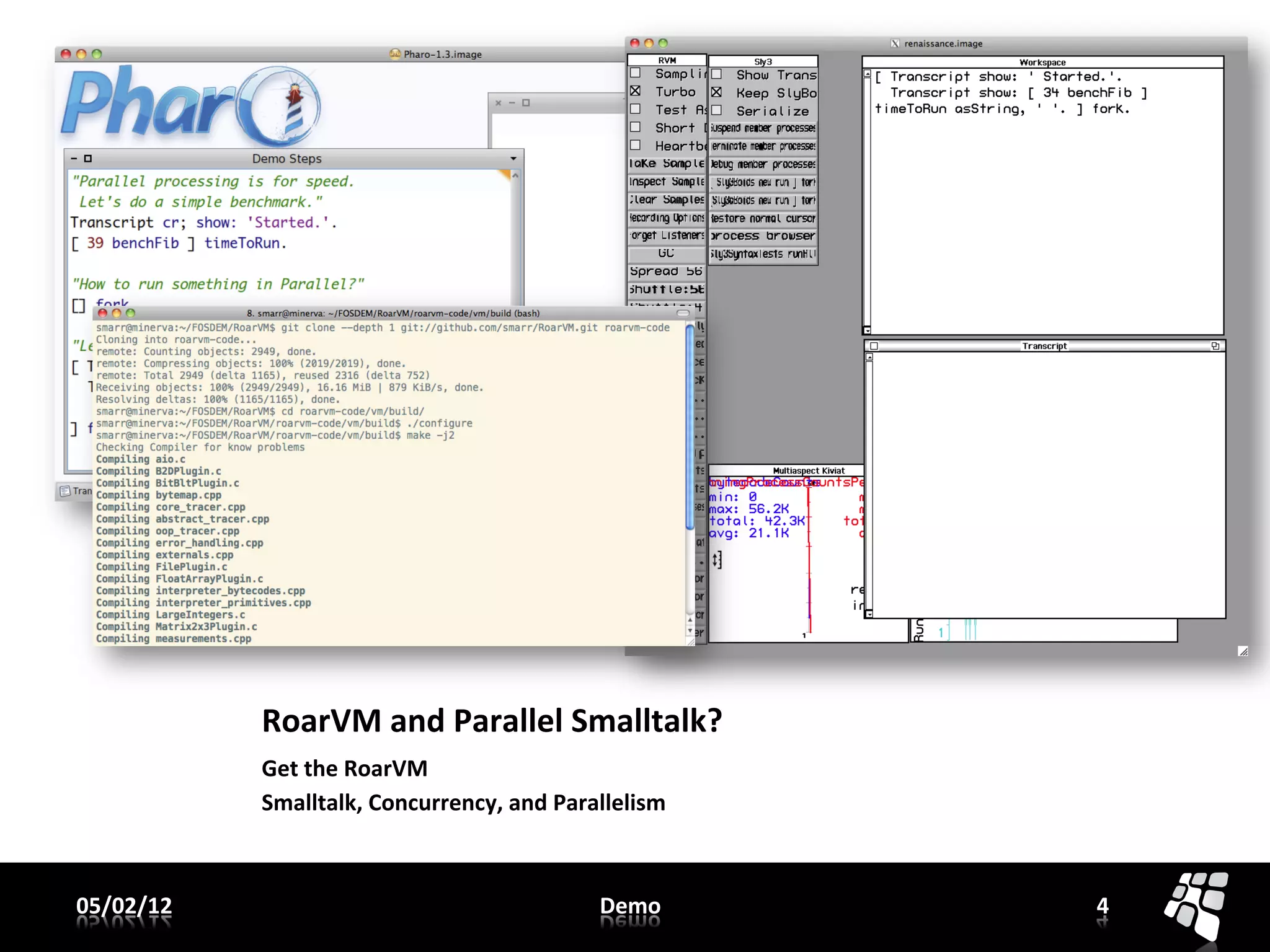This screenshot has height=952, width=1270.
Task: Click the 'max: 56.2K' value in Kiviat
Action: [749, 509]
